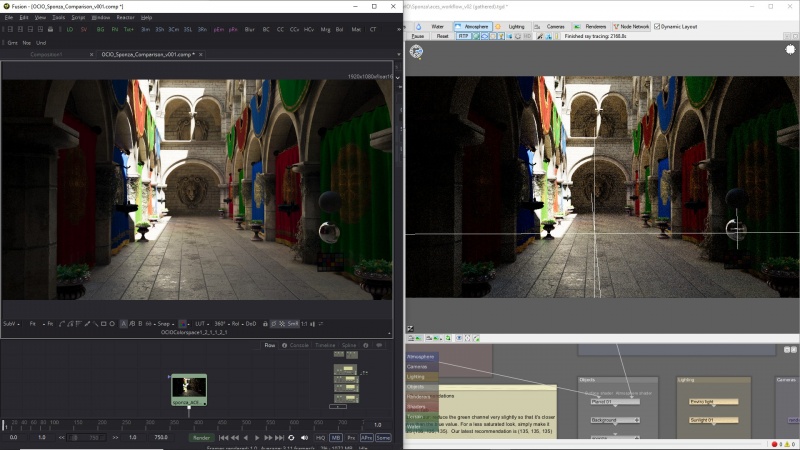Image resolution: width=800 pixels, height=450 pixels.
Task: Add a Saver (SV) tool in Fusion
Action: click(x=84, y=30)
